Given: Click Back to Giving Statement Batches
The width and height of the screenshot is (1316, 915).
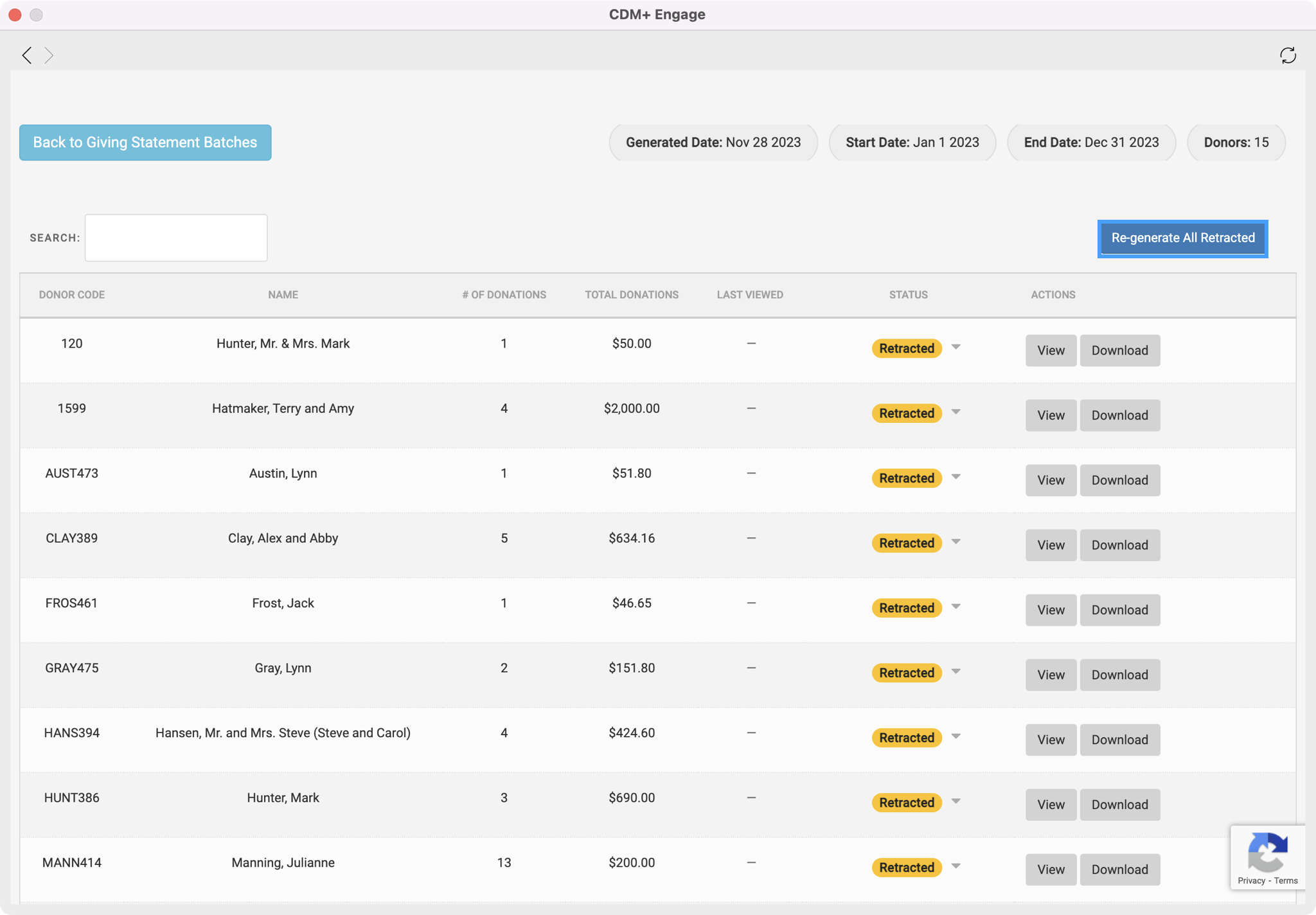Looking at the screenshot, I should 145,143.
